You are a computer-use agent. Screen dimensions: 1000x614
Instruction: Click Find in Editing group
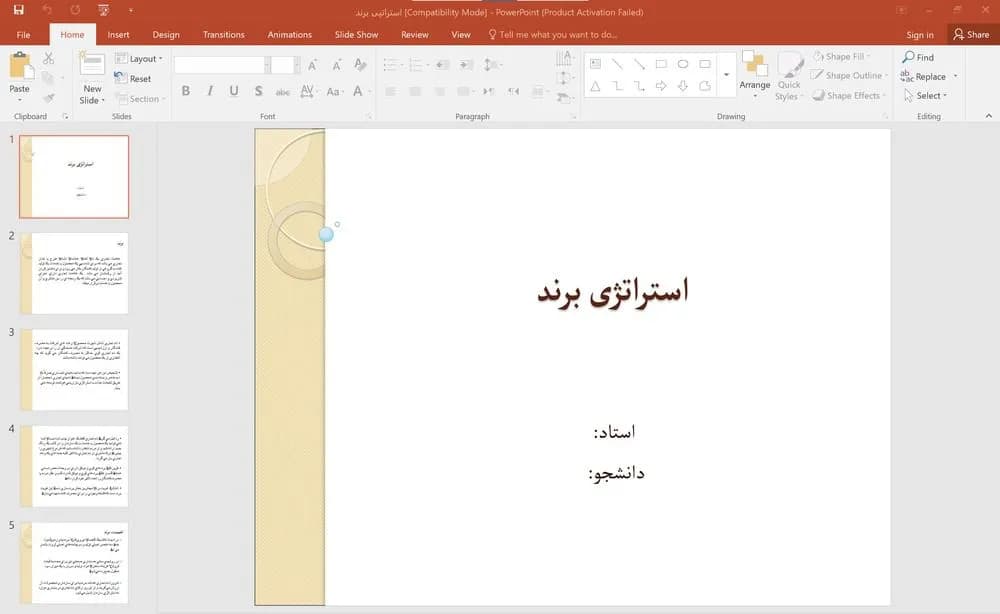pyautogui.click(x=918, y=57)
